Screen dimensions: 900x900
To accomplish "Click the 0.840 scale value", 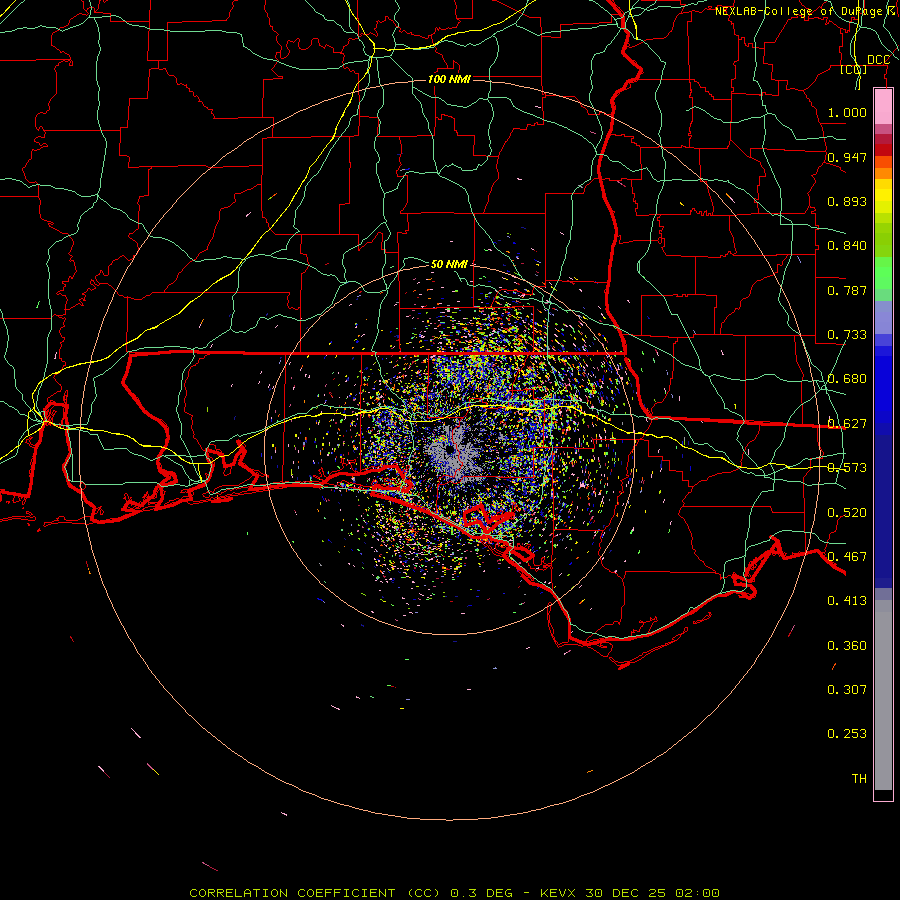I will [847, 246].
